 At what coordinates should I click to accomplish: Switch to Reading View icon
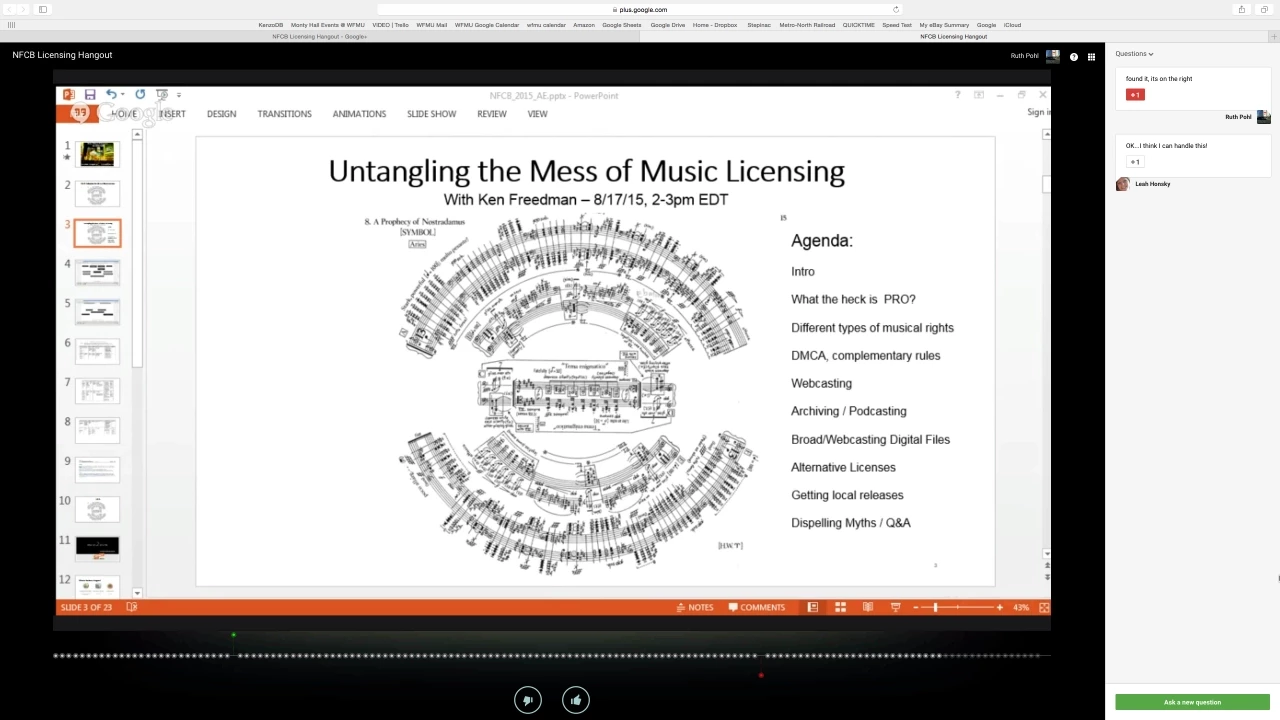point(868,607)
